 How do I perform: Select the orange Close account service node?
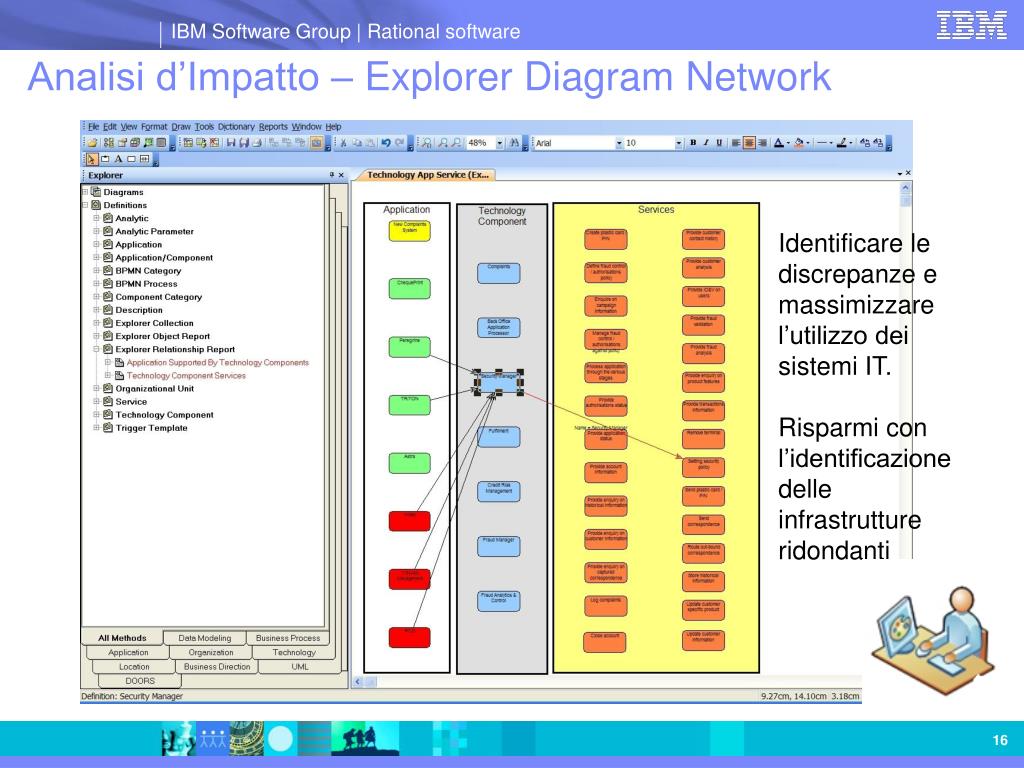605,641
